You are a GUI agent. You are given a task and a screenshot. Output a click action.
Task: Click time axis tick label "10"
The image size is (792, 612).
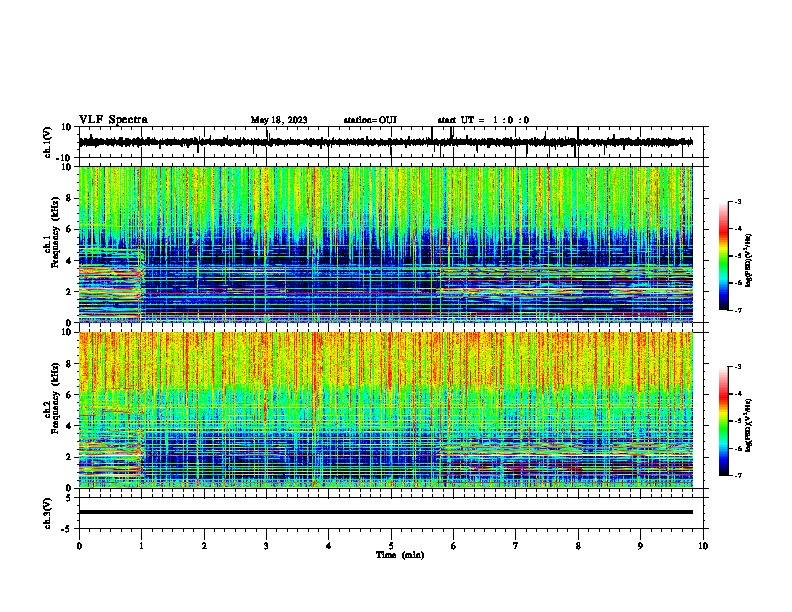coord(703,546)
